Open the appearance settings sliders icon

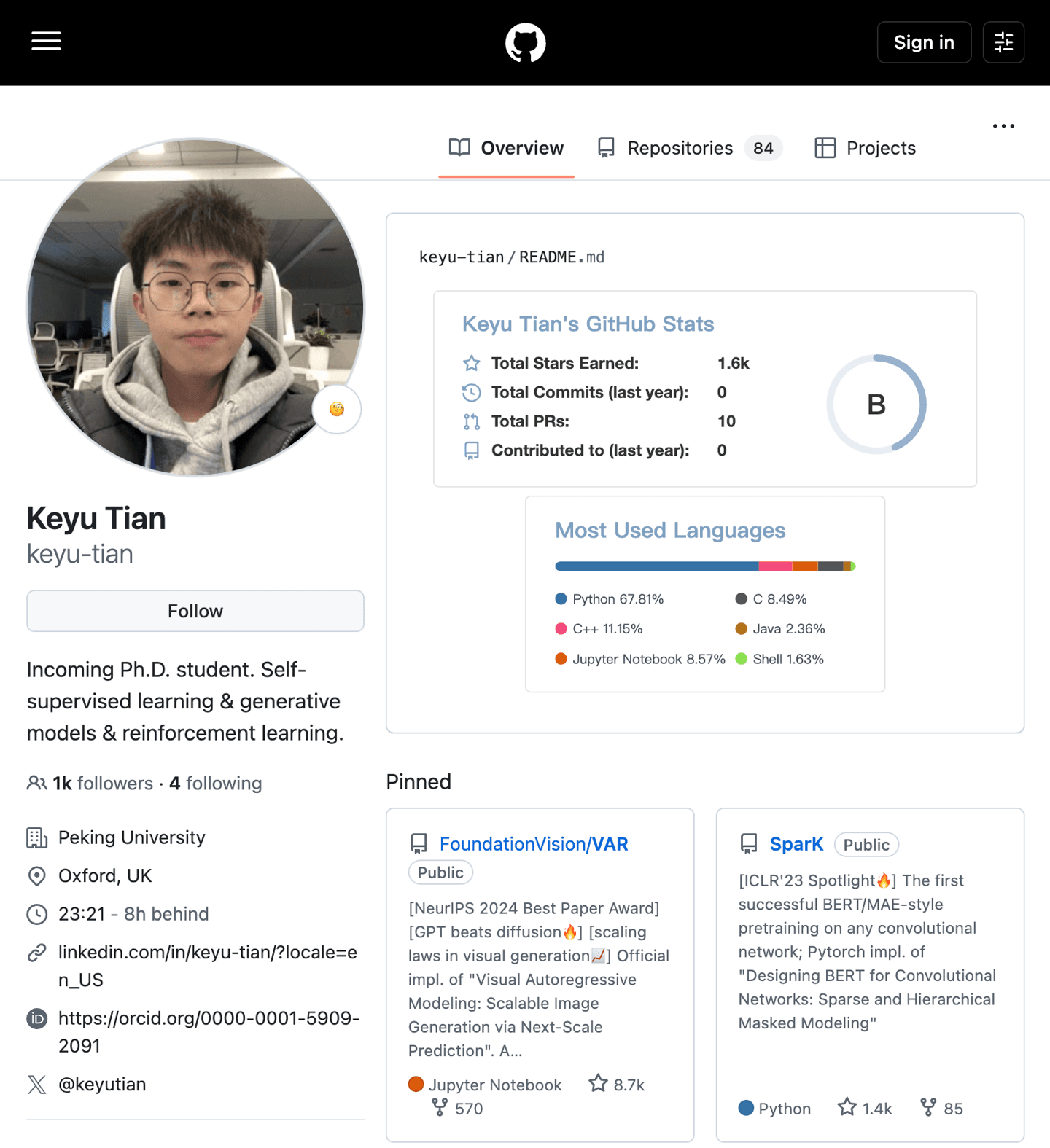pyautogui.click(x=1003, y=42)
